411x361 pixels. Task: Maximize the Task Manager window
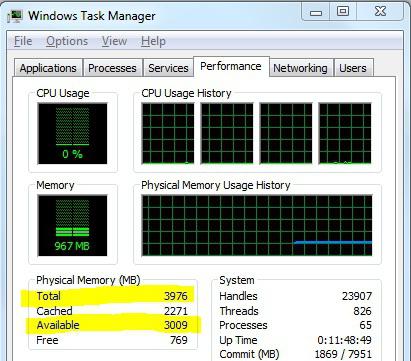pyautogui.click(x=343, y=12)
